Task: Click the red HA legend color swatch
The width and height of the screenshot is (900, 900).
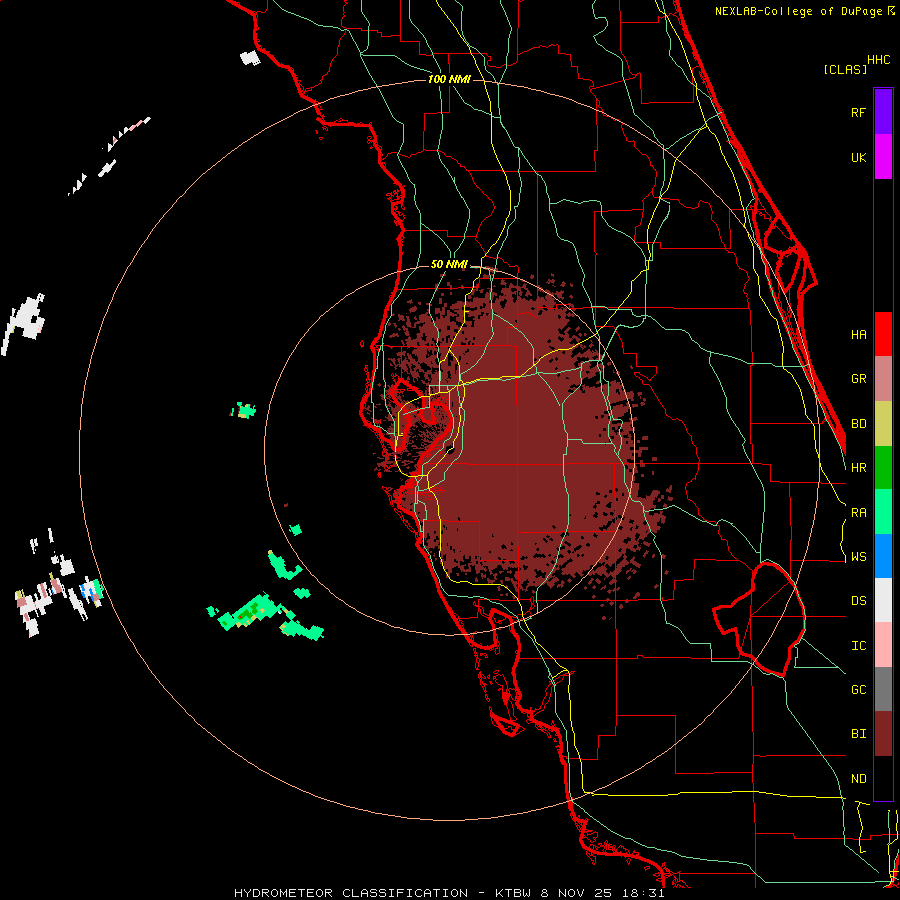Action: tap(883, 334)
